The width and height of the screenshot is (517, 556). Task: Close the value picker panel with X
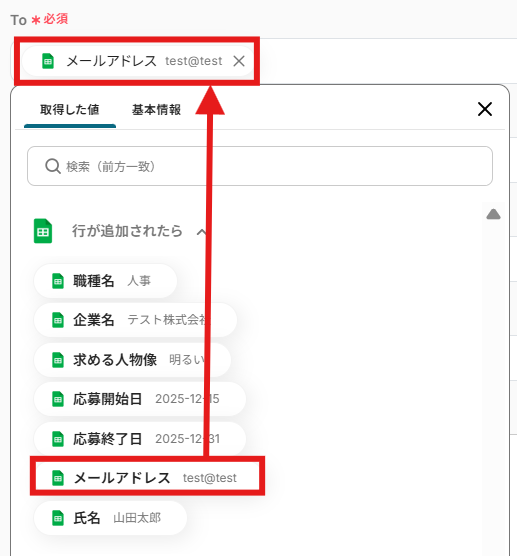coord(485,109)
